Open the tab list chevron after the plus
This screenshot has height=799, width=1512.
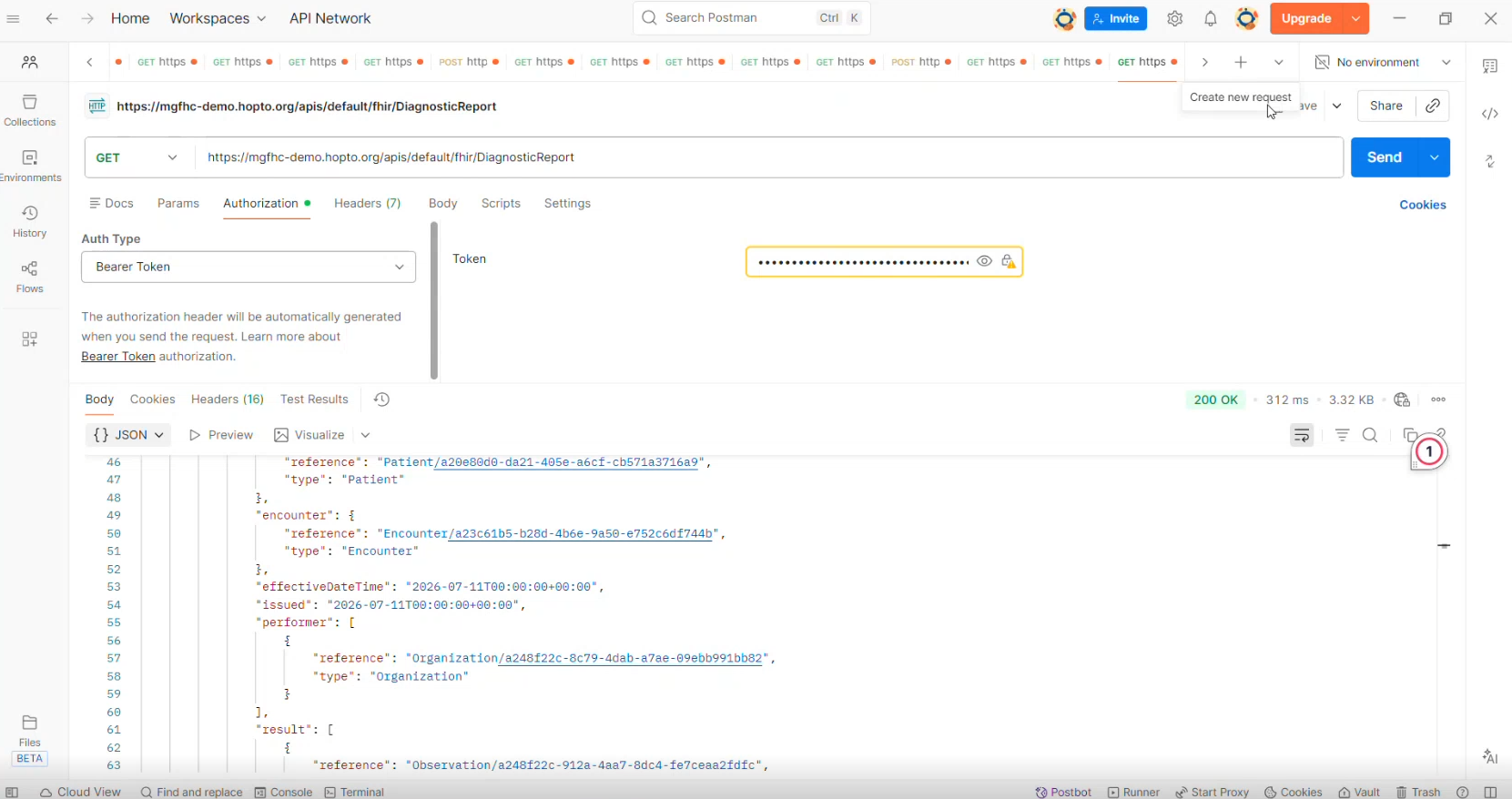click(x=1279, y=62)
